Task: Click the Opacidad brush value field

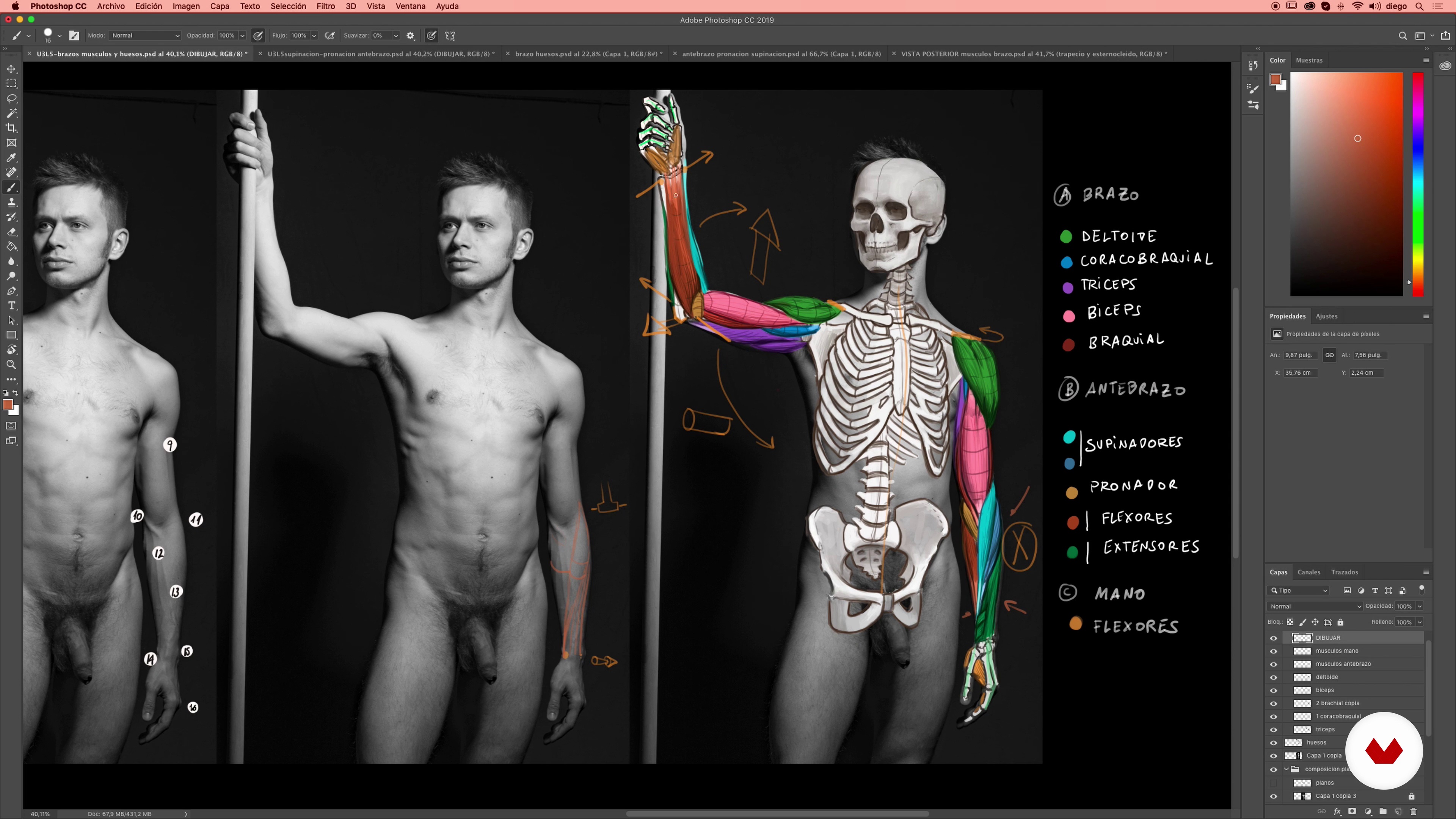Action: pyautogui.click(x=227, y=36)
